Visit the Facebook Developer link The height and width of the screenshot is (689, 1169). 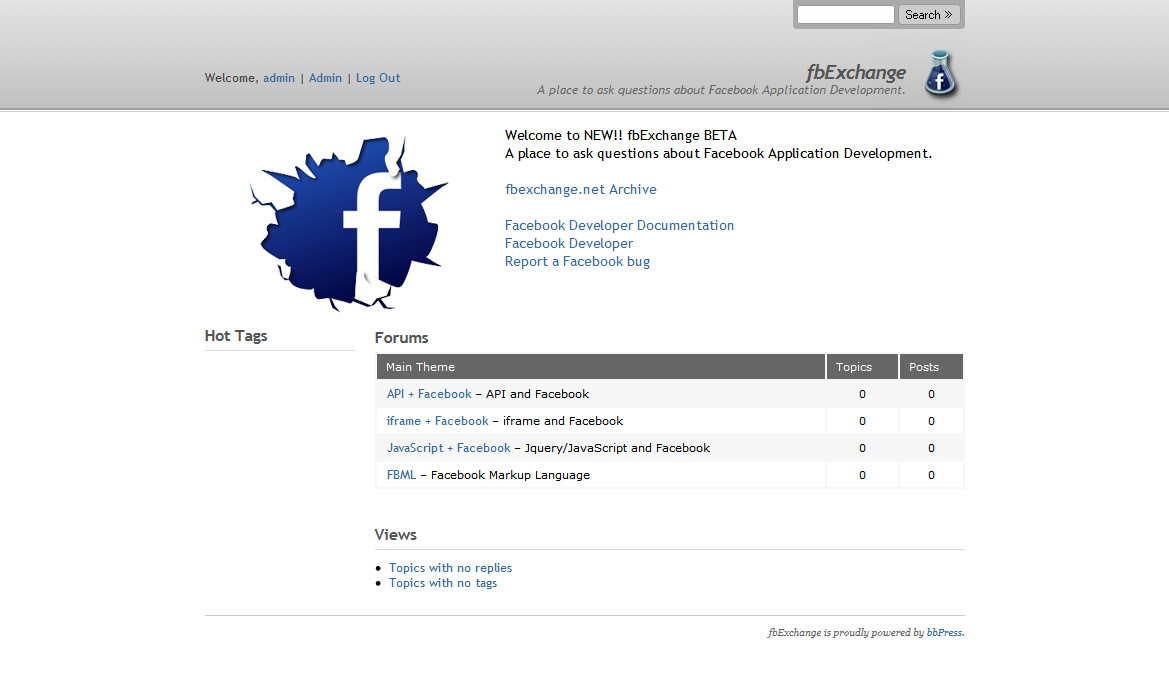[x=569, y=243]
